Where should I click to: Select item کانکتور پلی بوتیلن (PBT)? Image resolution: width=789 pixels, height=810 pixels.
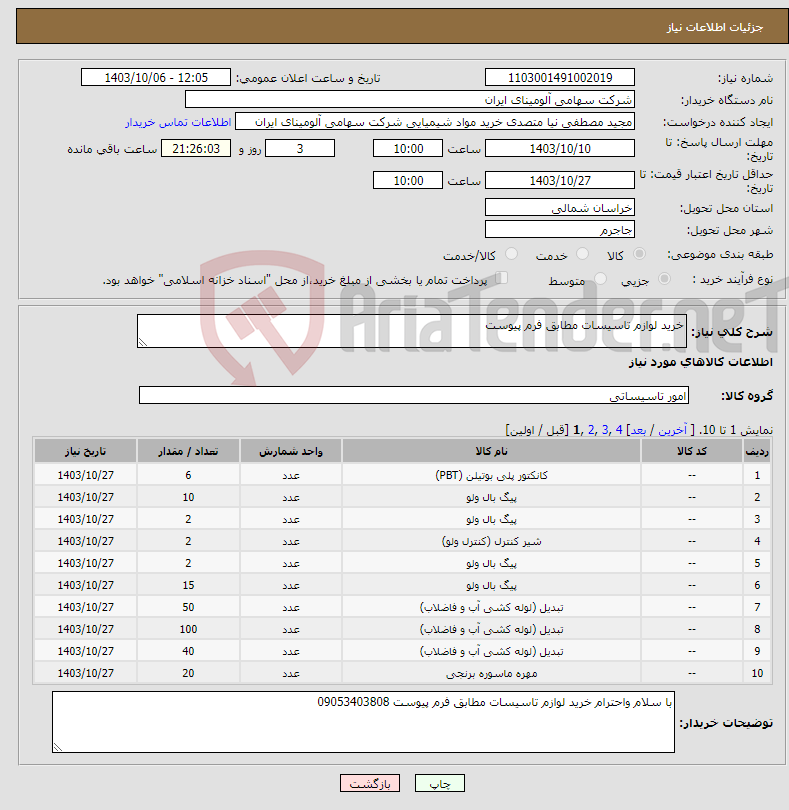(491, 475)
